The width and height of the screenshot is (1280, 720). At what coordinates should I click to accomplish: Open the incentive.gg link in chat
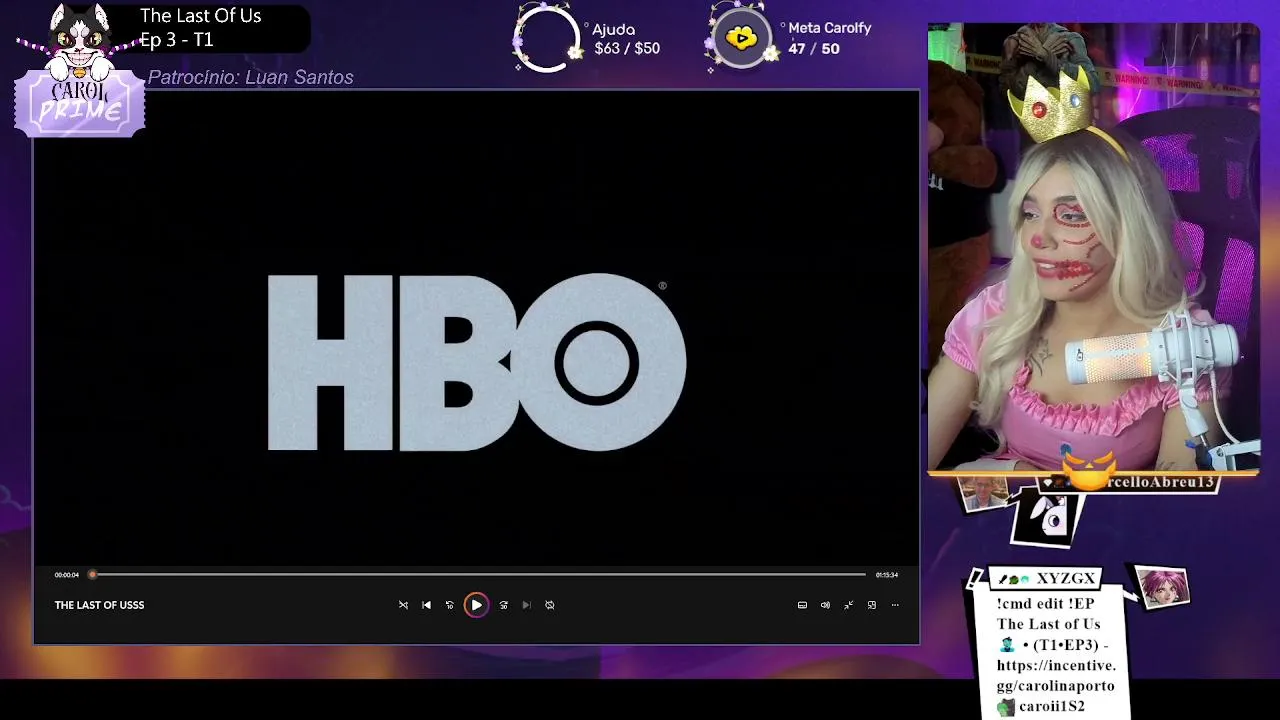[x=1056, y=675]
